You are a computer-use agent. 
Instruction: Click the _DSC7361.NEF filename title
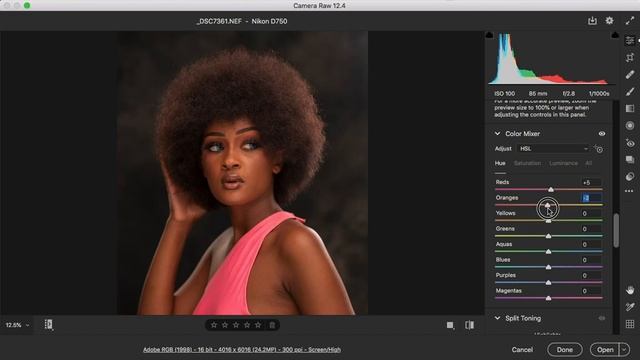point(219,21)
